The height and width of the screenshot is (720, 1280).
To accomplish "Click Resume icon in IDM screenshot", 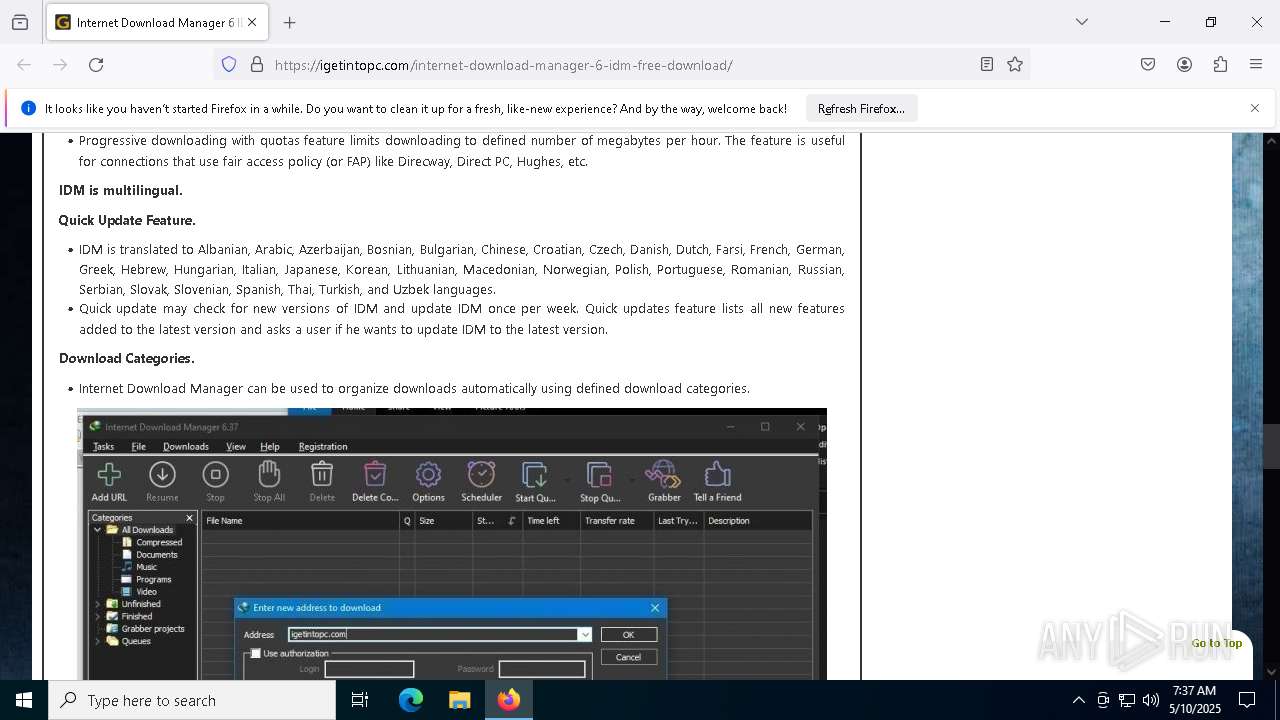I will [162, 481].
